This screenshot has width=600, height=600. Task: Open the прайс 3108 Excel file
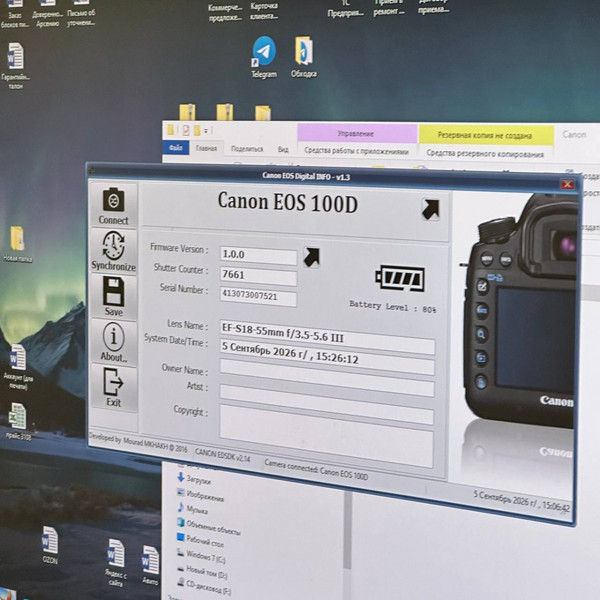pyautogui.click(x=18, y=421)
